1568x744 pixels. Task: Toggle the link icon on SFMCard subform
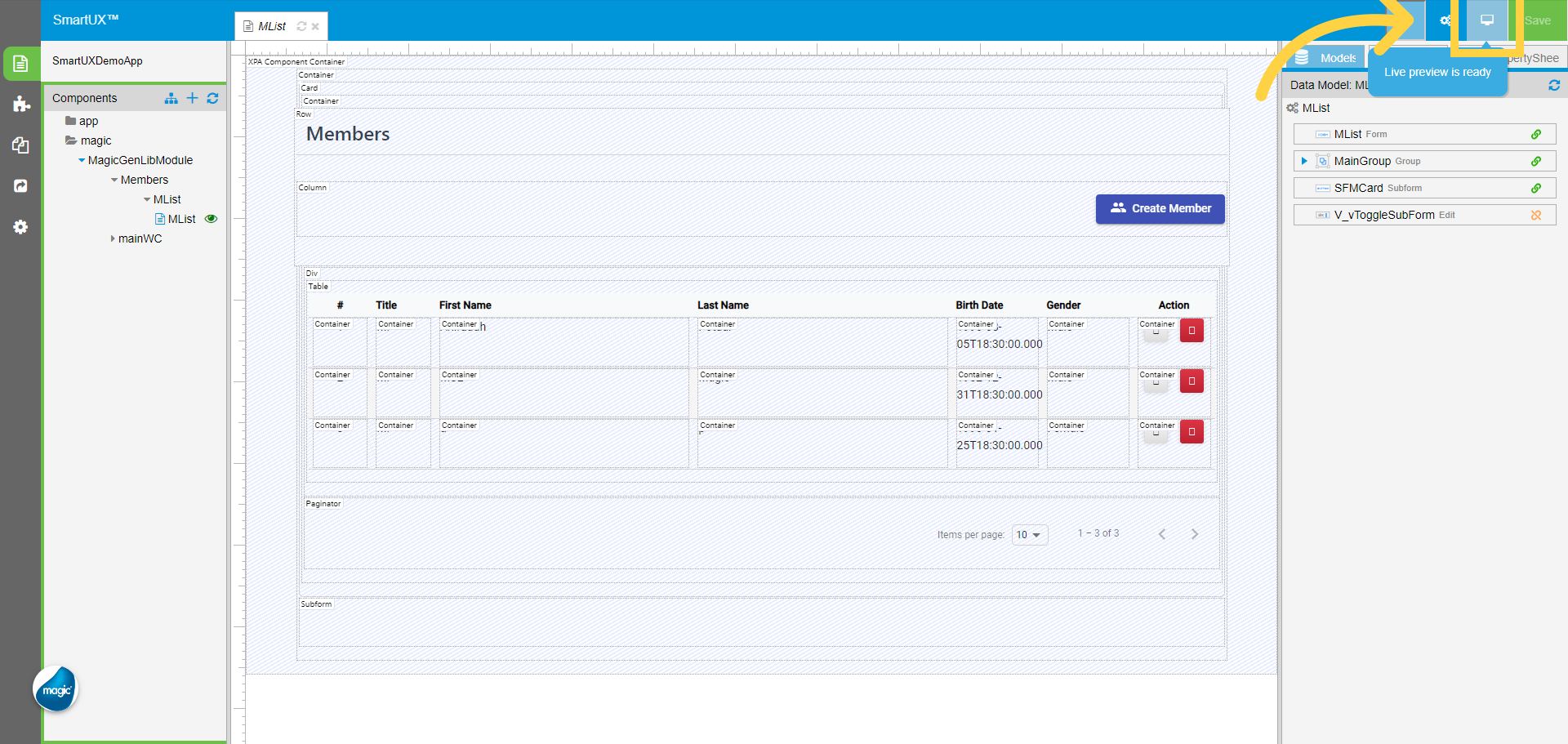click(1535, 188)
